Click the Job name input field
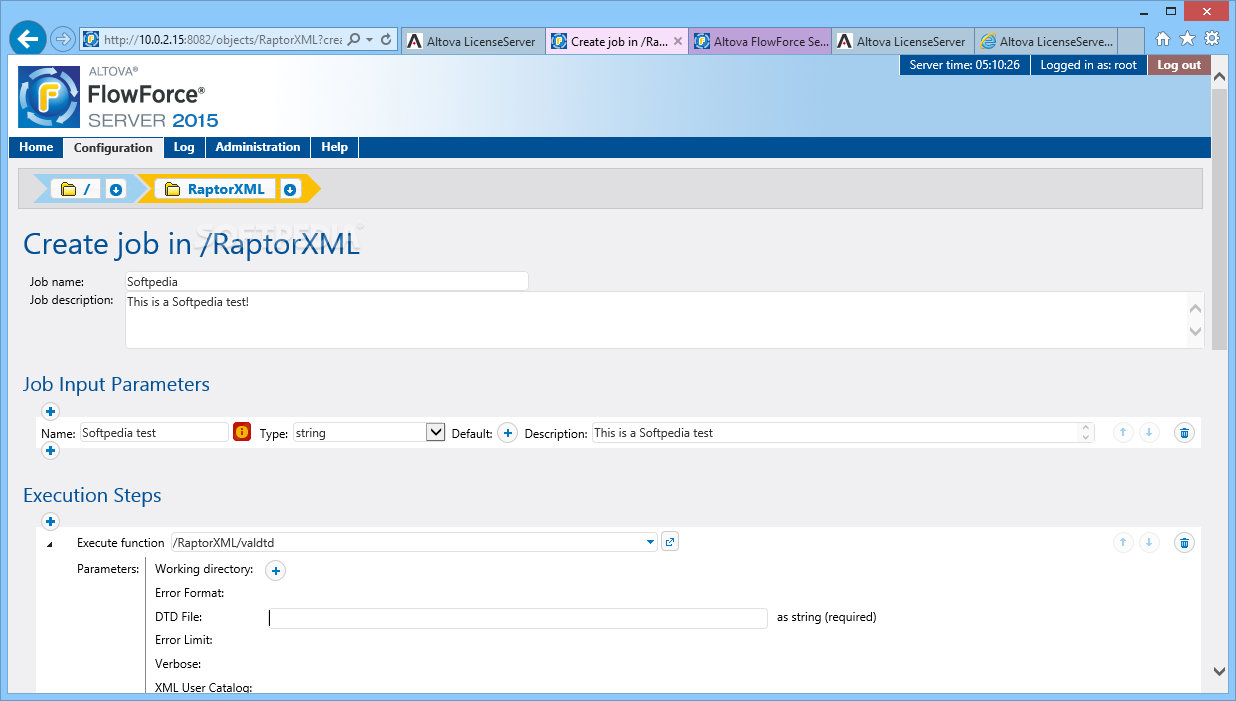Image resolution: width=1236 pixels, height=701 pixels. pos(326,282)
